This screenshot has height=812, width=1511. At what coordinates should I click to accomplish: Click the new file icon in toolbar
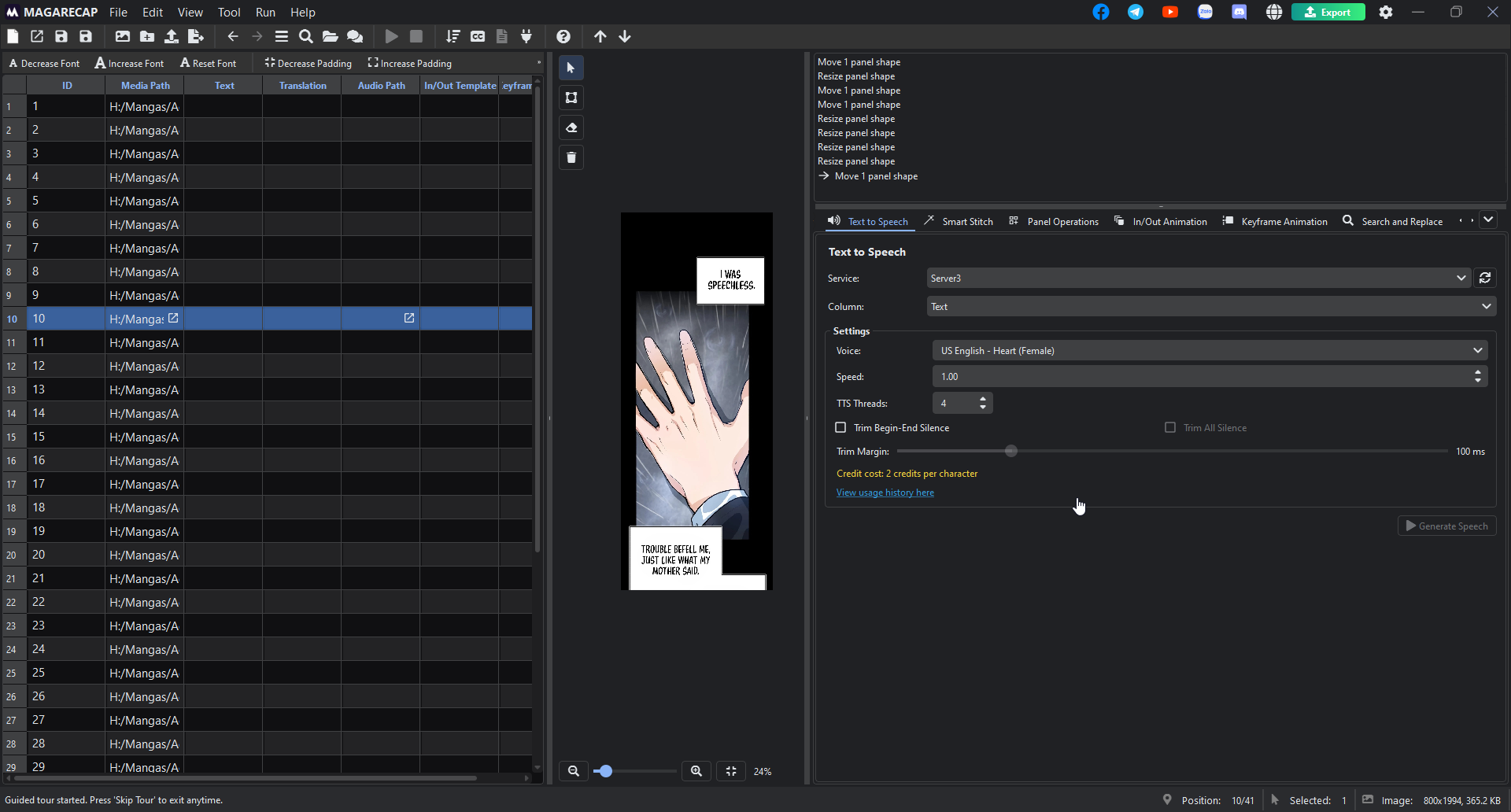click(13, 36)
